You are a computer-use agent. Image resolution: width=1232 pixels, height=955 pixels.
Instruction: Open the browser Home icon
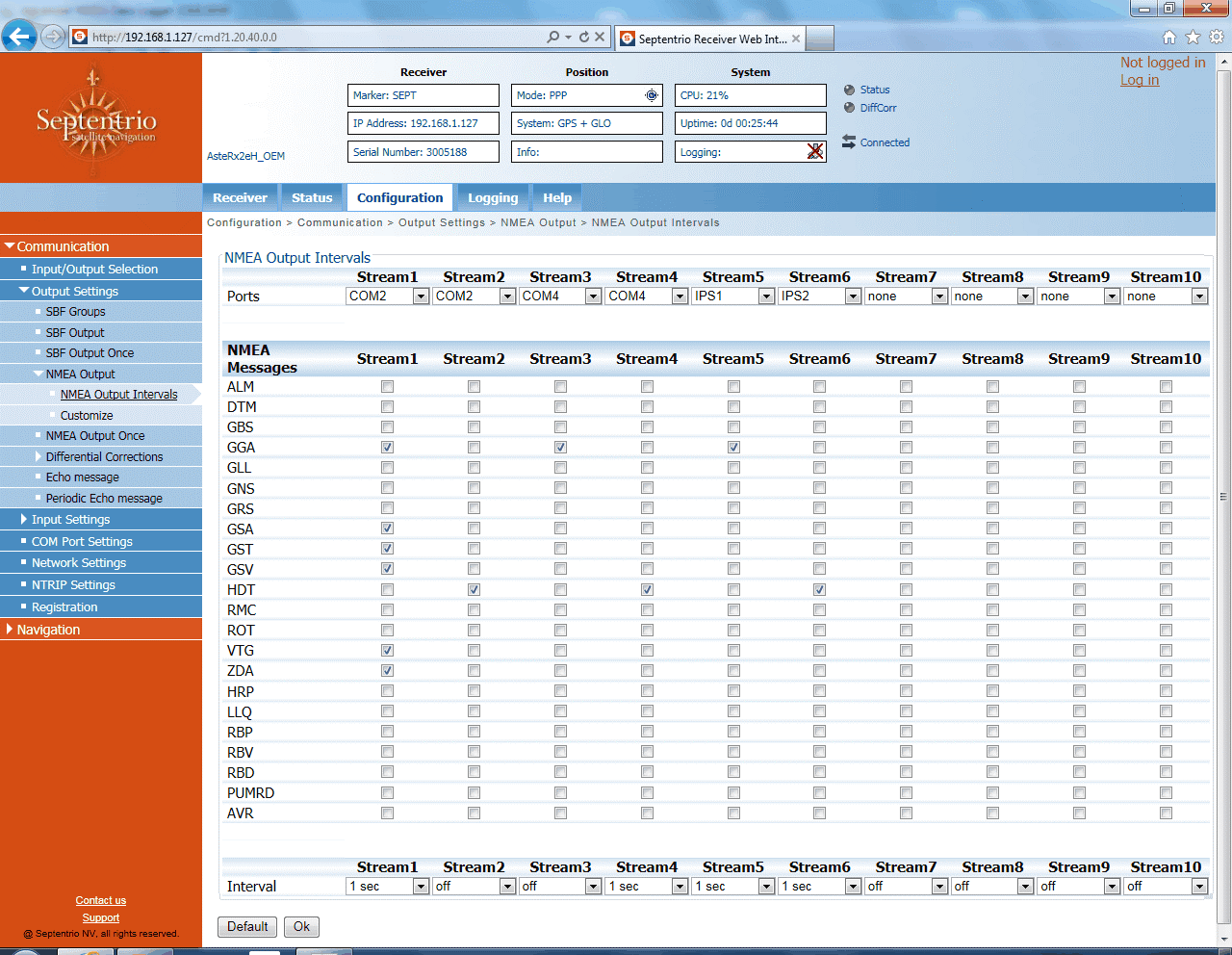pyautogui.click(x=1168, y=37)
